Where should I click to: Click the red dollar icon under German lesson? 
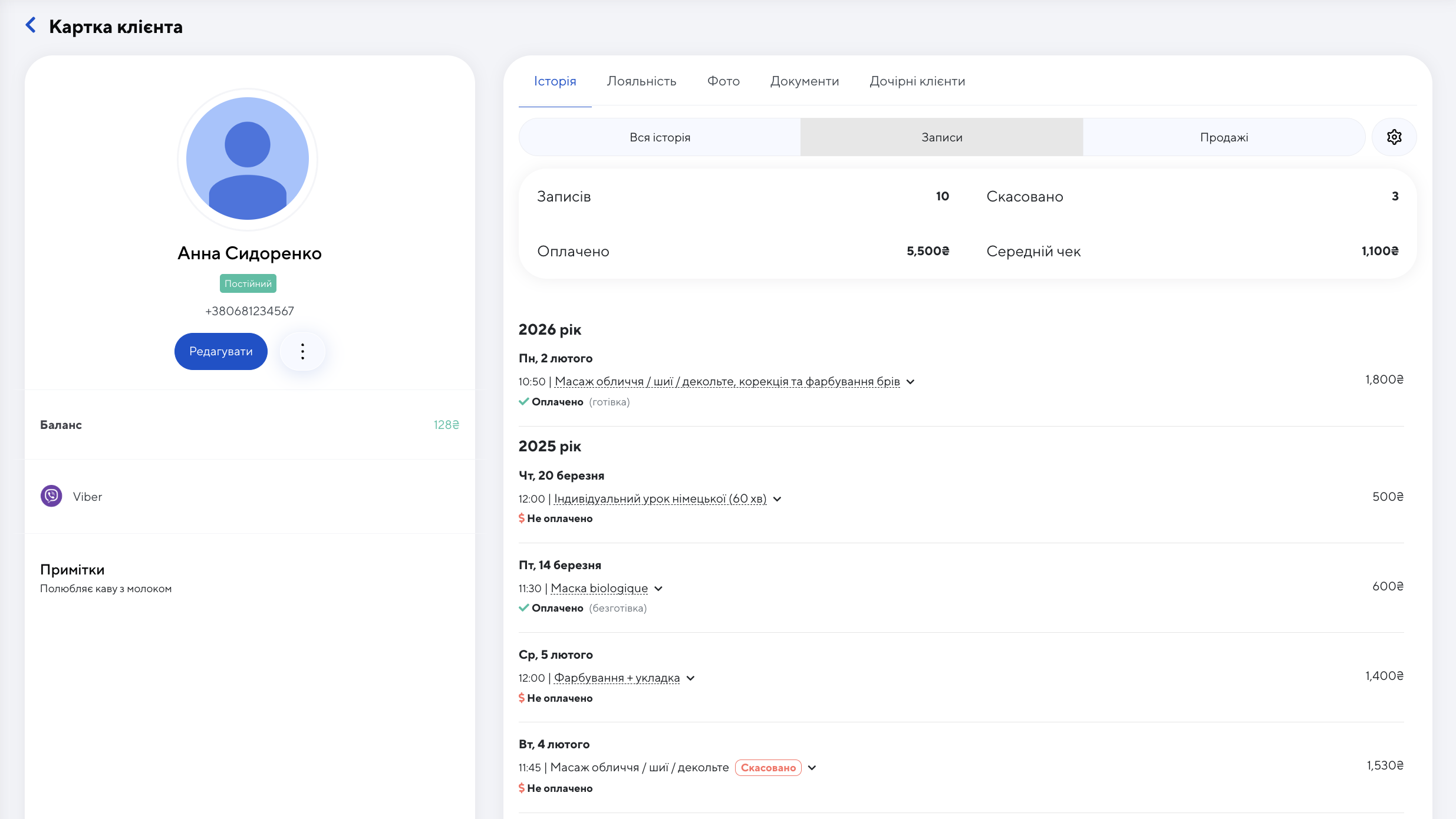point(522,519)
